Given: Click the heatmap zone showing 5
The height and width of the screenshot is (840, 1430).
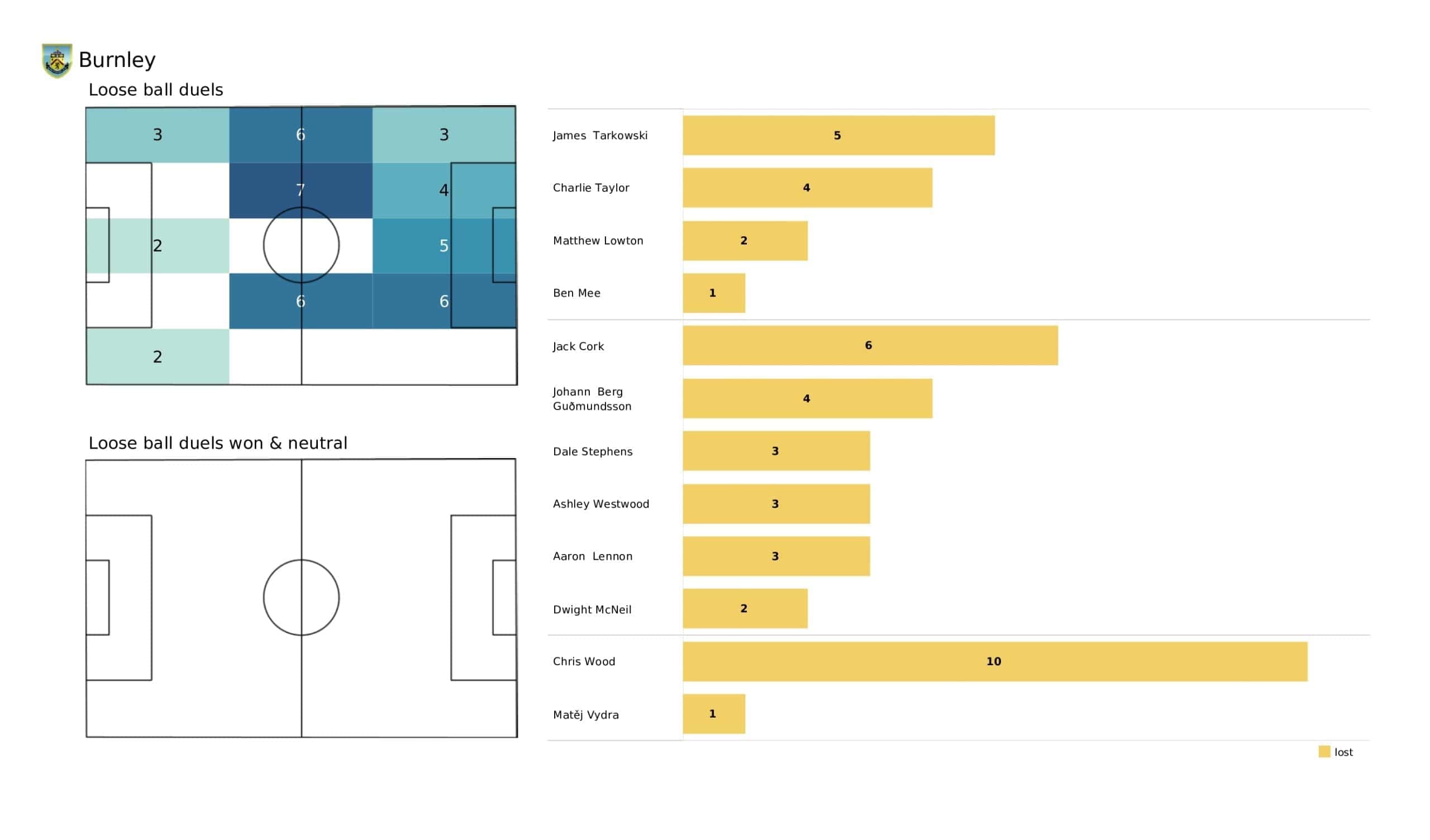Looking at the screenshot, I should [x=444, y=246].
